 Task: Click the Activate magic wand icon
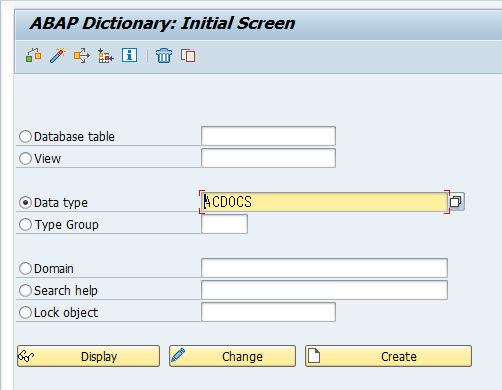click(x=58, y=55)
